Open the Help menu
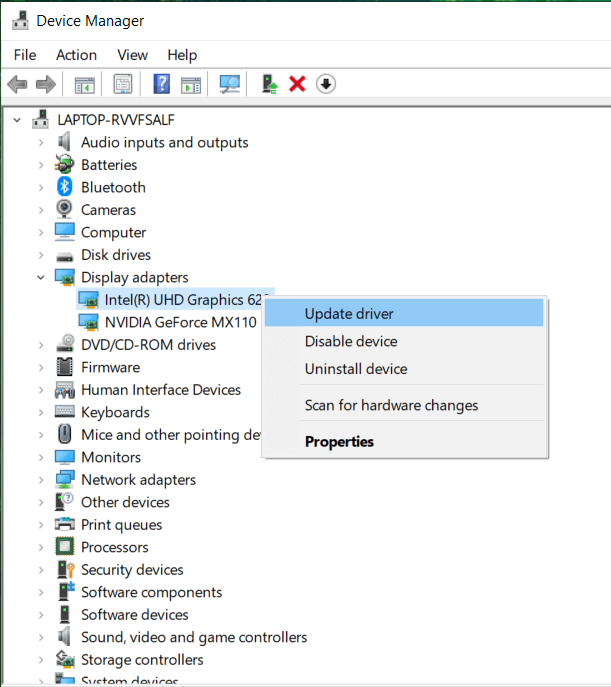 pos(182,55)
